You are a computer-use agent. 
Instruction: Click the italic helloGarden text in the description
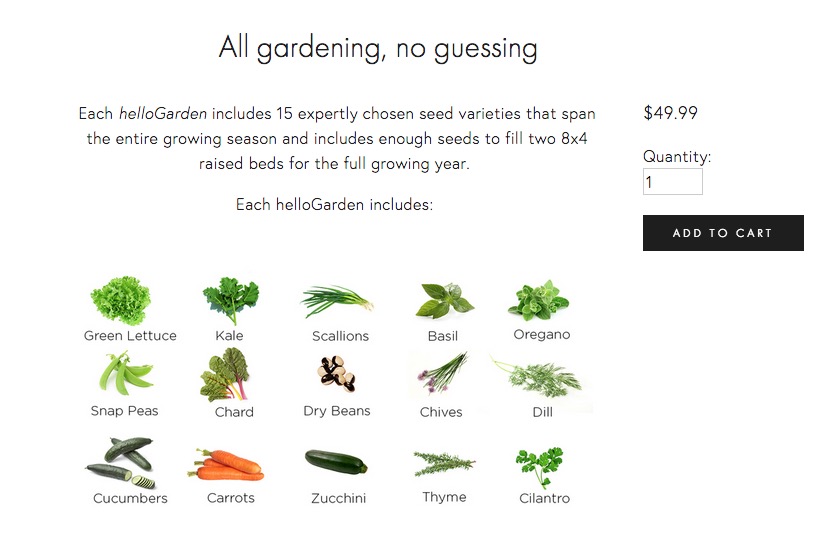[163, 114]
